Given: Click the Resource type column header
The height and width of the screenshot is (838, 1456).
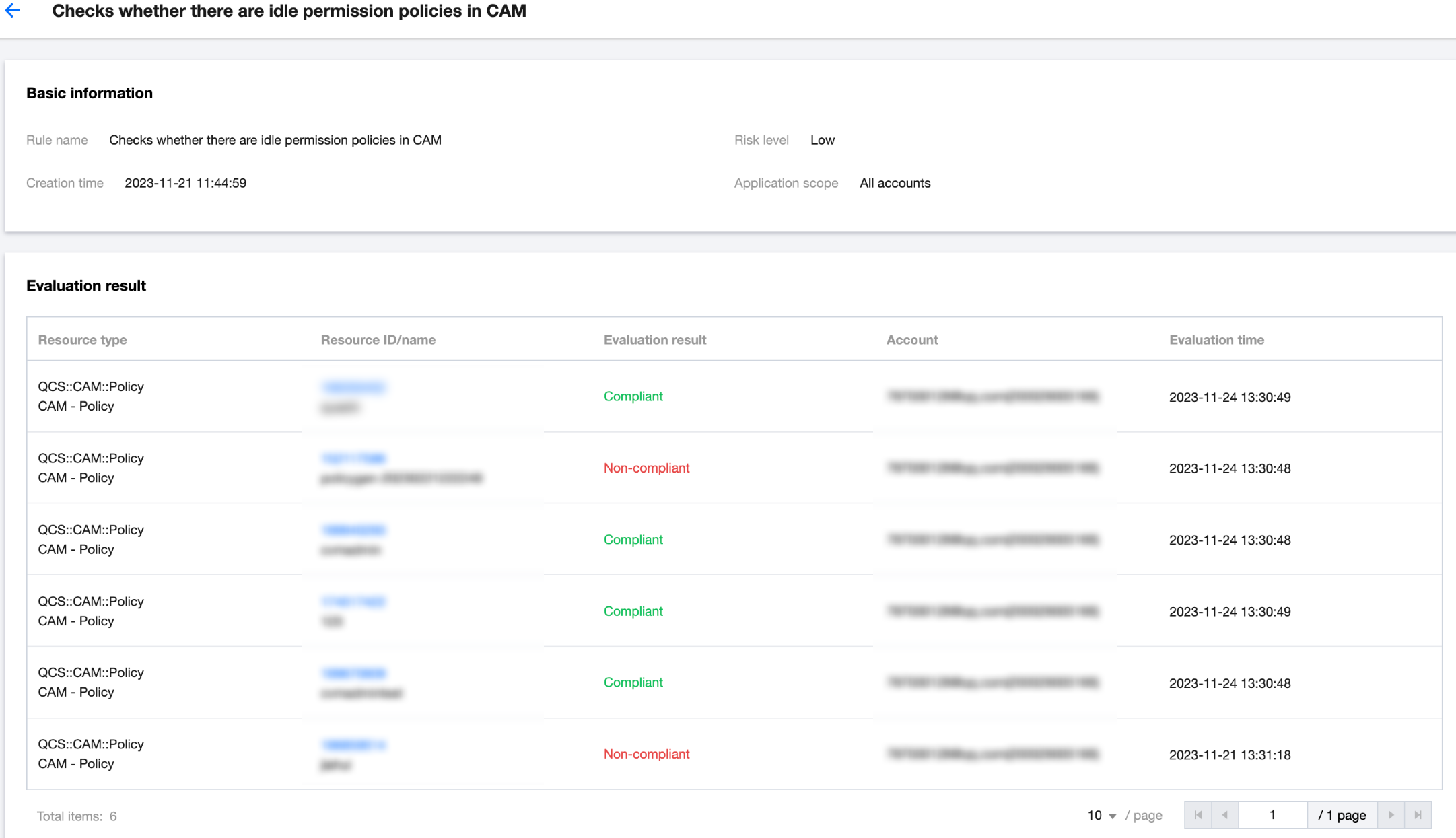Looking at the screenshot, I should tap(82, 340).
